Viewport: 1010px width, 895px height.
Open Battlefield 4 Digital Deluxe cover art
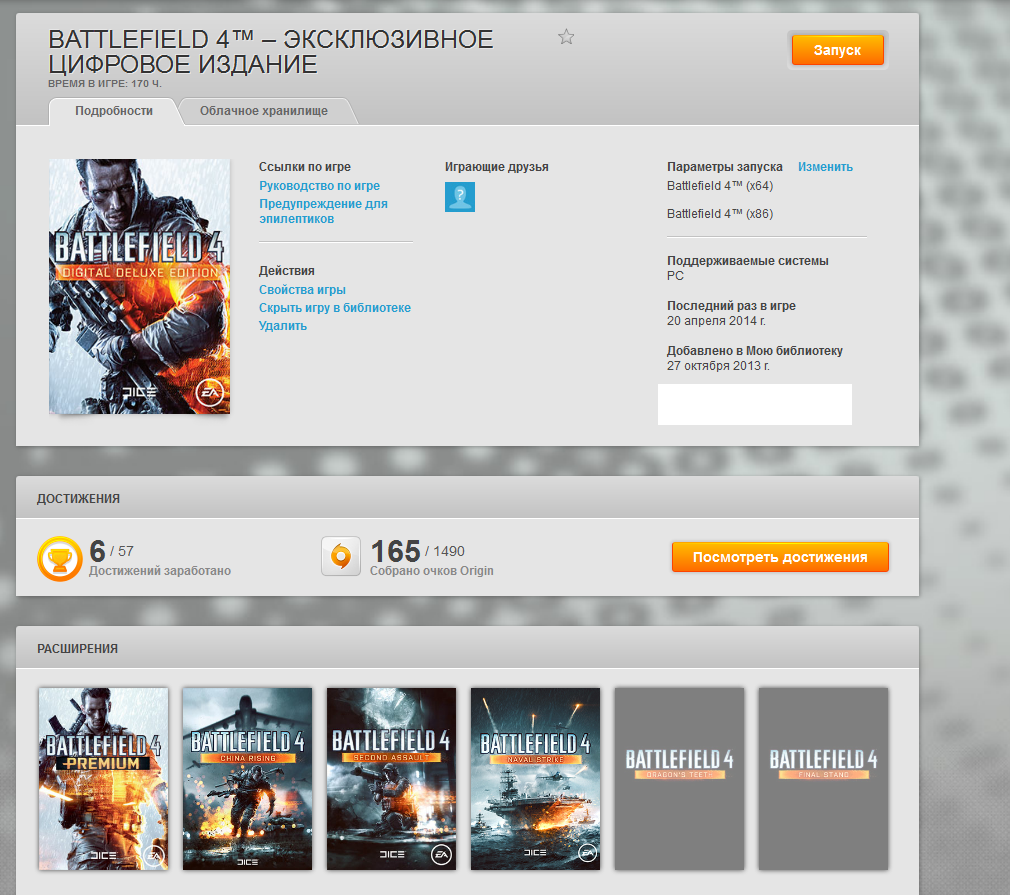[x=140, y=286]
